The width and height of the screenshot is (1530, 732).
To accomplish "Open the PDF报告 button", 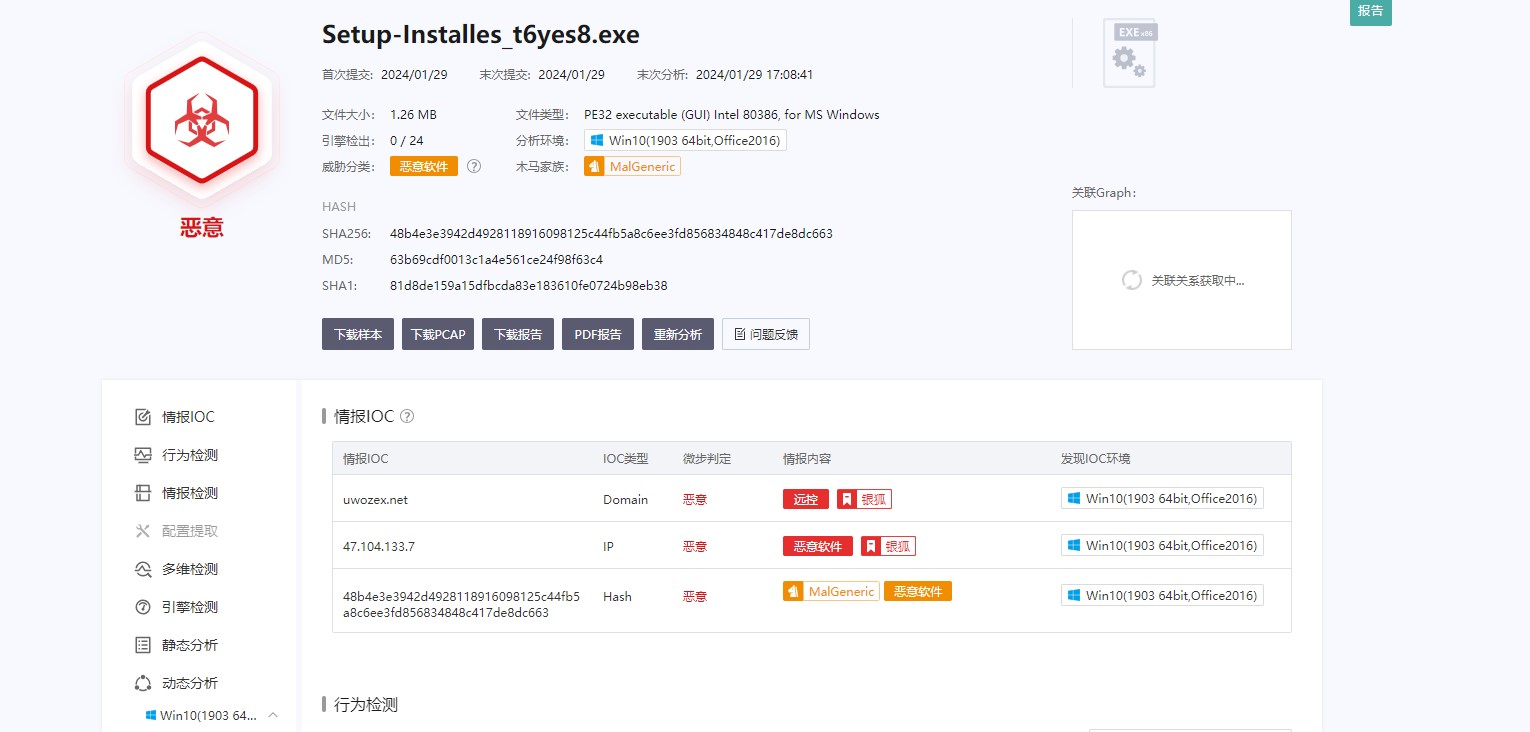I will pos(598,334).
